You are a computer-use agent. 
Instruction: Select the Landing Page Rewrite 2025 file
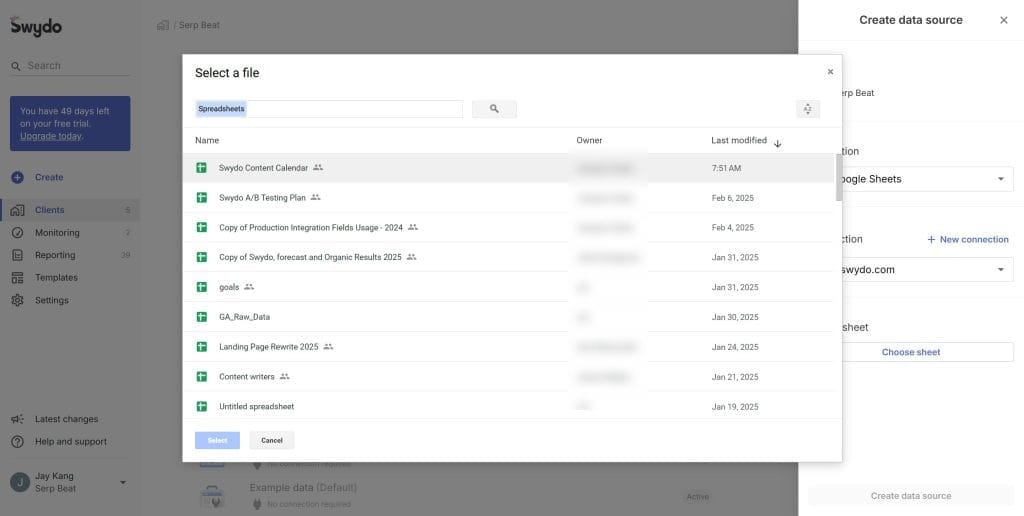coord(509,347)
